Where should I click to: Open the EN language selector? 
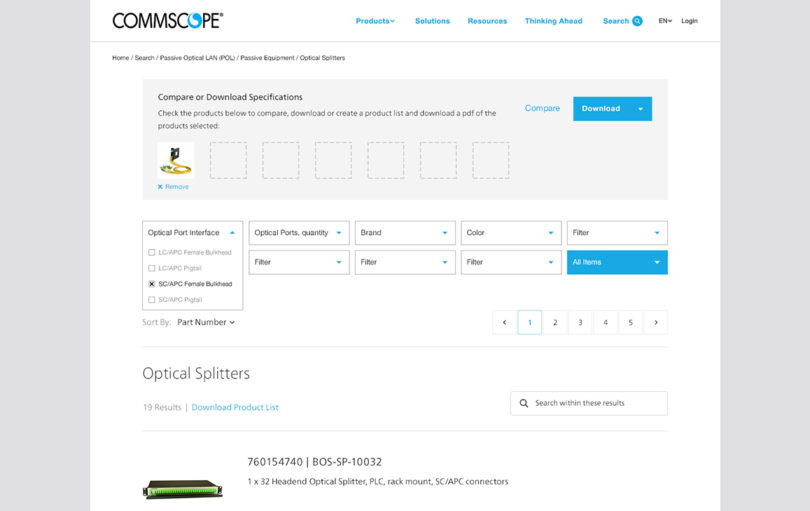click(665, 21)
